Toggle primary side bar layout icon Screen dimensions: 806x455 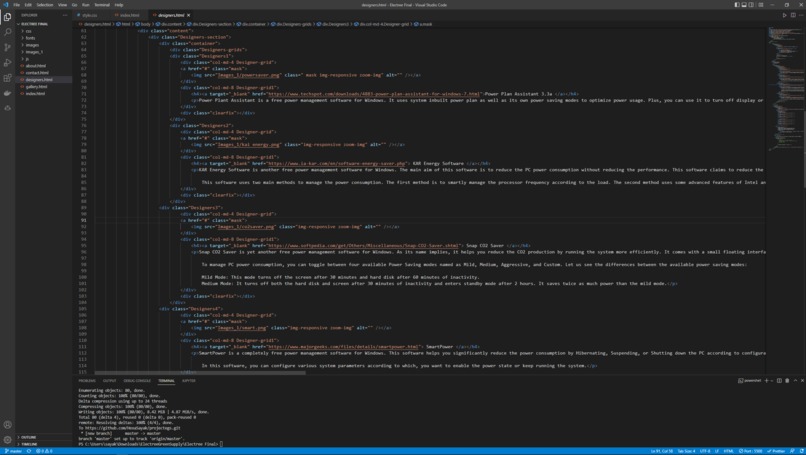pyautogui.click(x=737, y=5)
